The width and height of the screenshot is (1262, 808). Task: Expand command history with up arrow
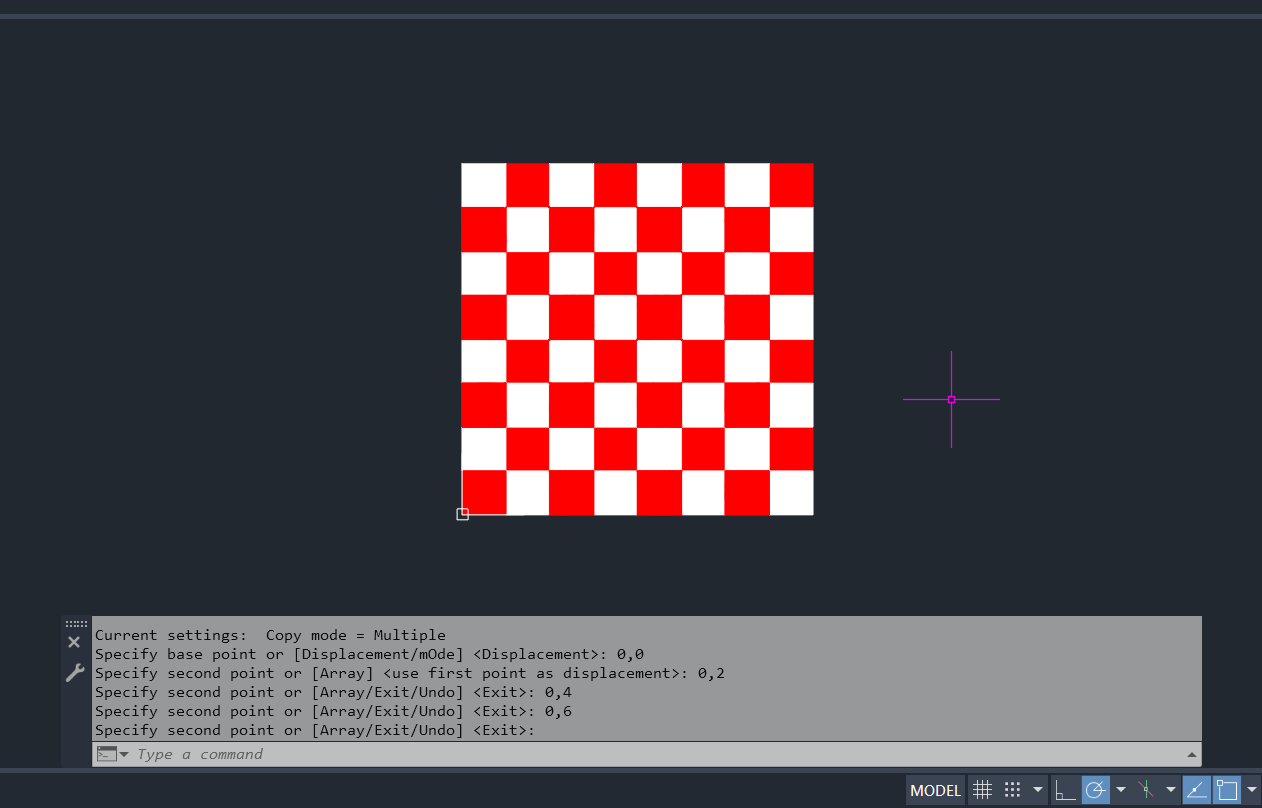tap(1191, 755)
